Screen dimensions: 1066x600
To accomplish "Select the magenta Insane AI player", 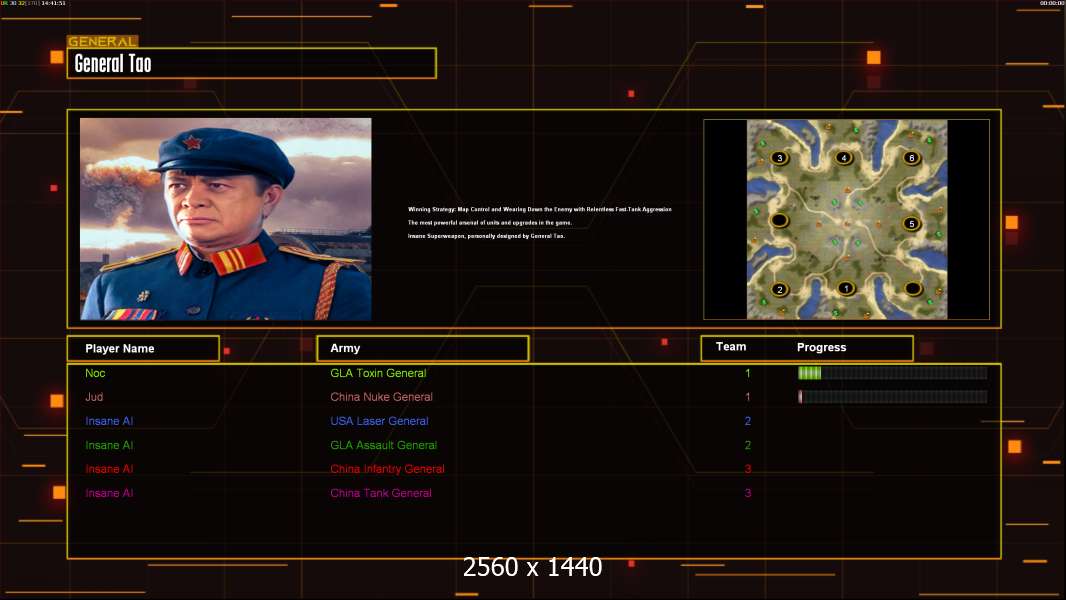I will [109, 493].
